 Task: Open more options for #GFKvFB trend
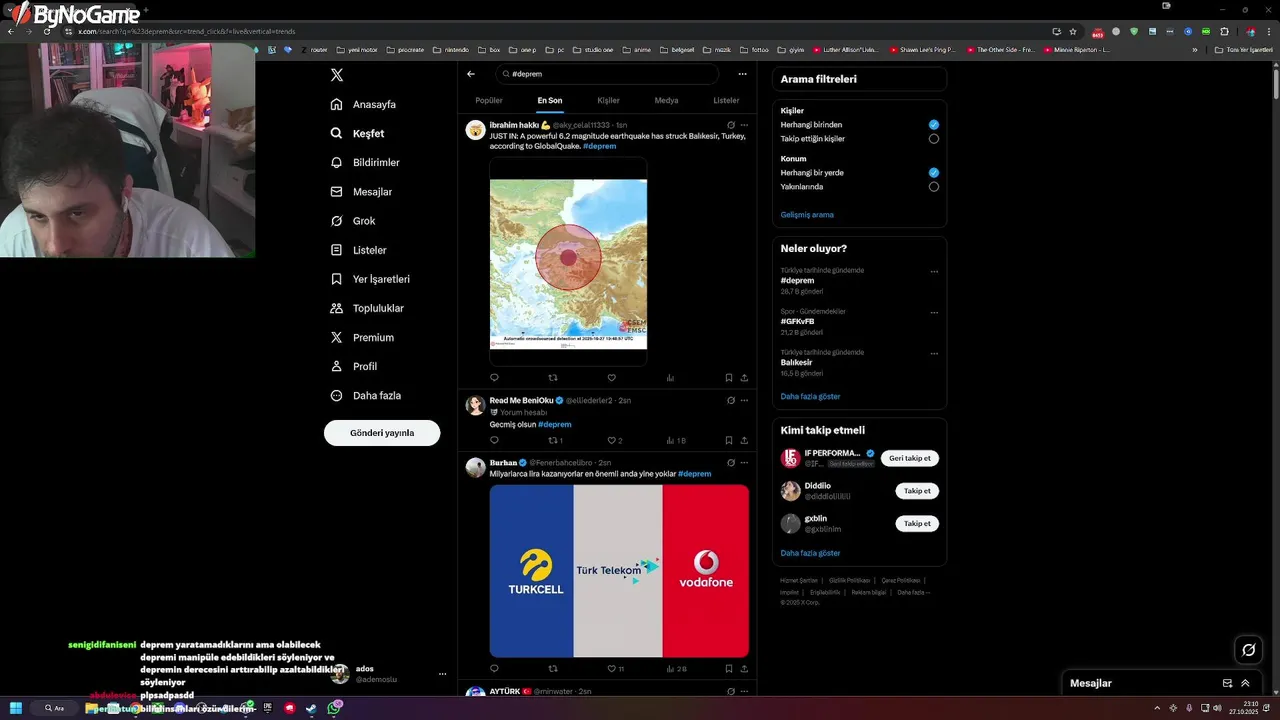pos(934,312)
